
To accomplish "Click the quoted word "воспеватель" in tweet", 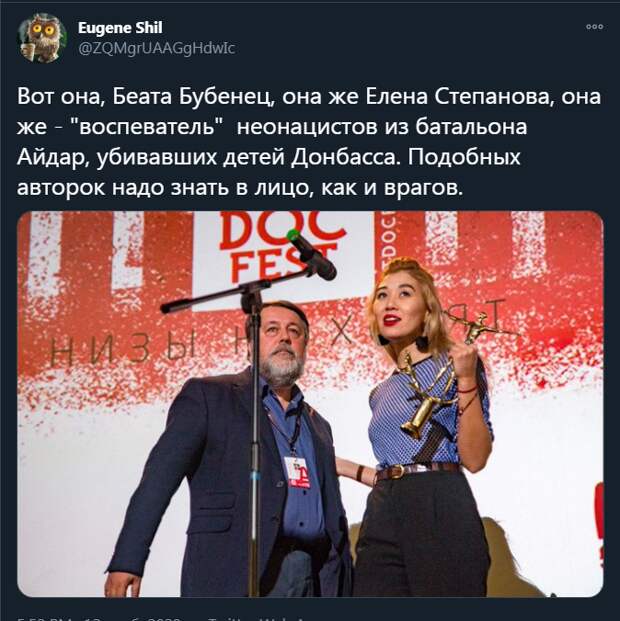I will point(146,127).
